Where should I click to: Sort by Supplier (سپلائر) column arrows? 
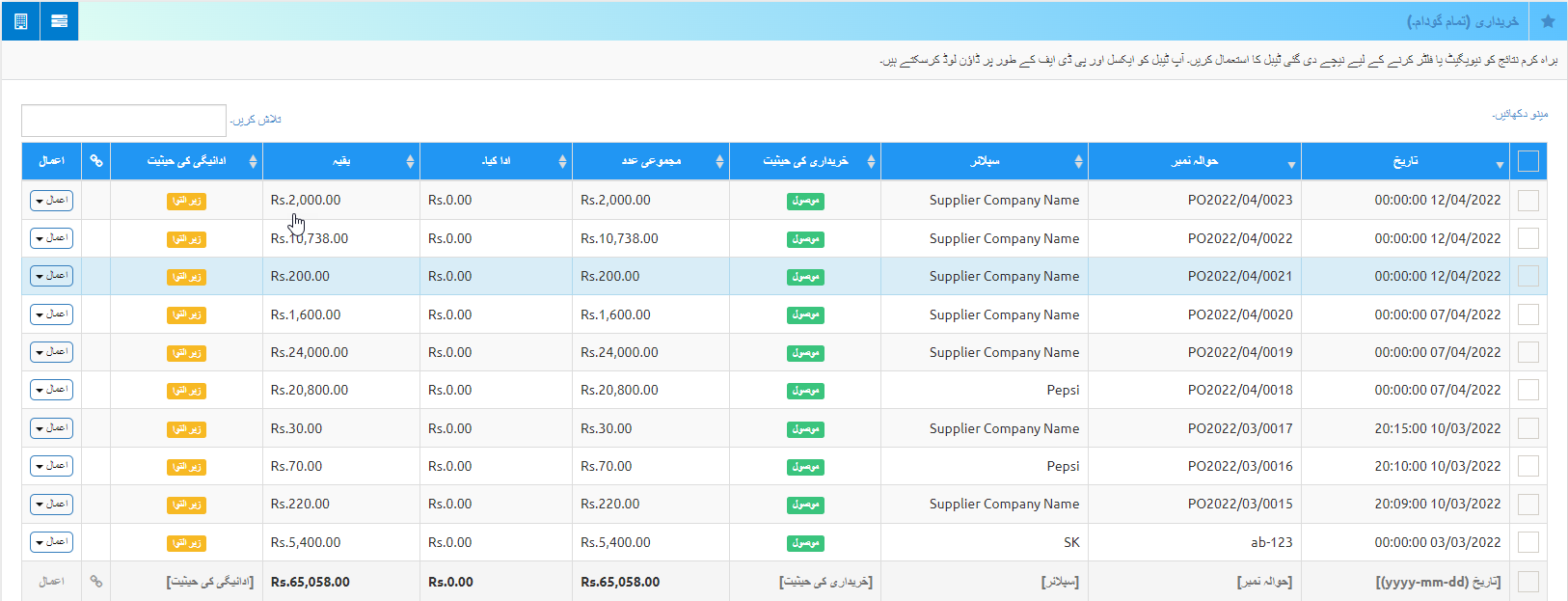click(x=1078, y=162)
